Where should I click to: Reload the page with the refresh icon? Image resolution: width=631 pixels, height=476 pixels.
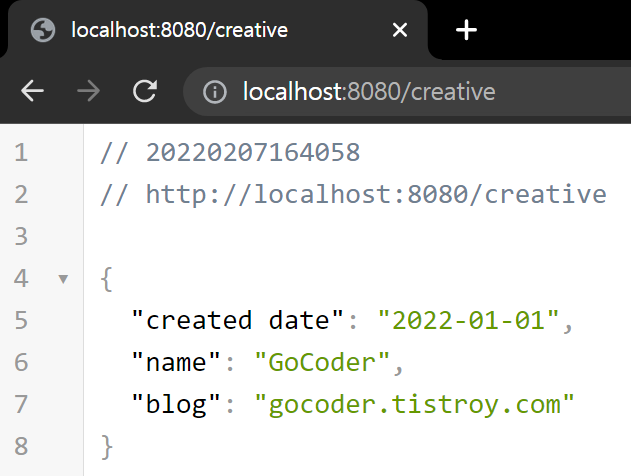tap(145, 91)
